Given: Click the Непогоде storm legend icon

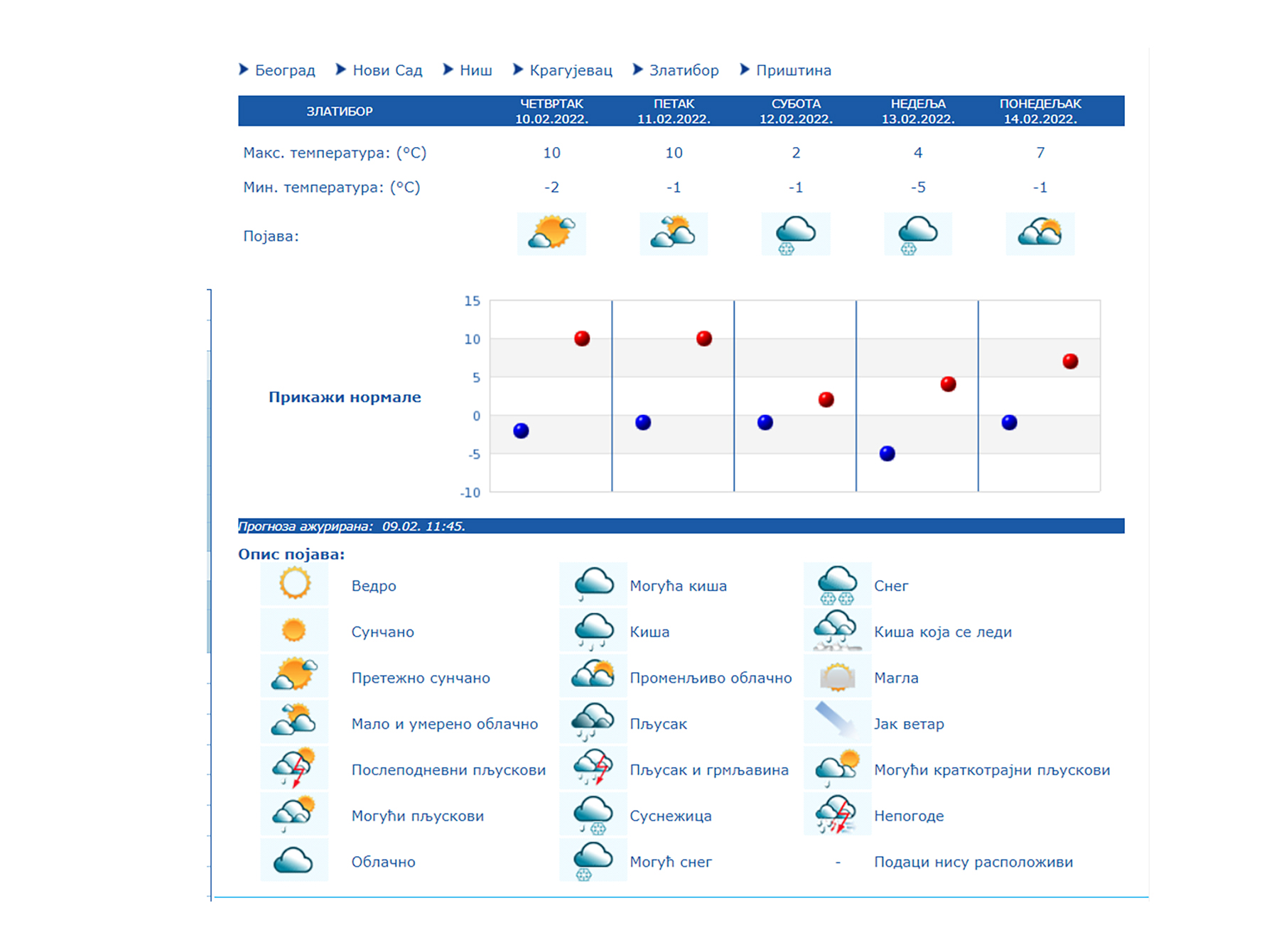Looking at the screenshot, I should [837, 815].
